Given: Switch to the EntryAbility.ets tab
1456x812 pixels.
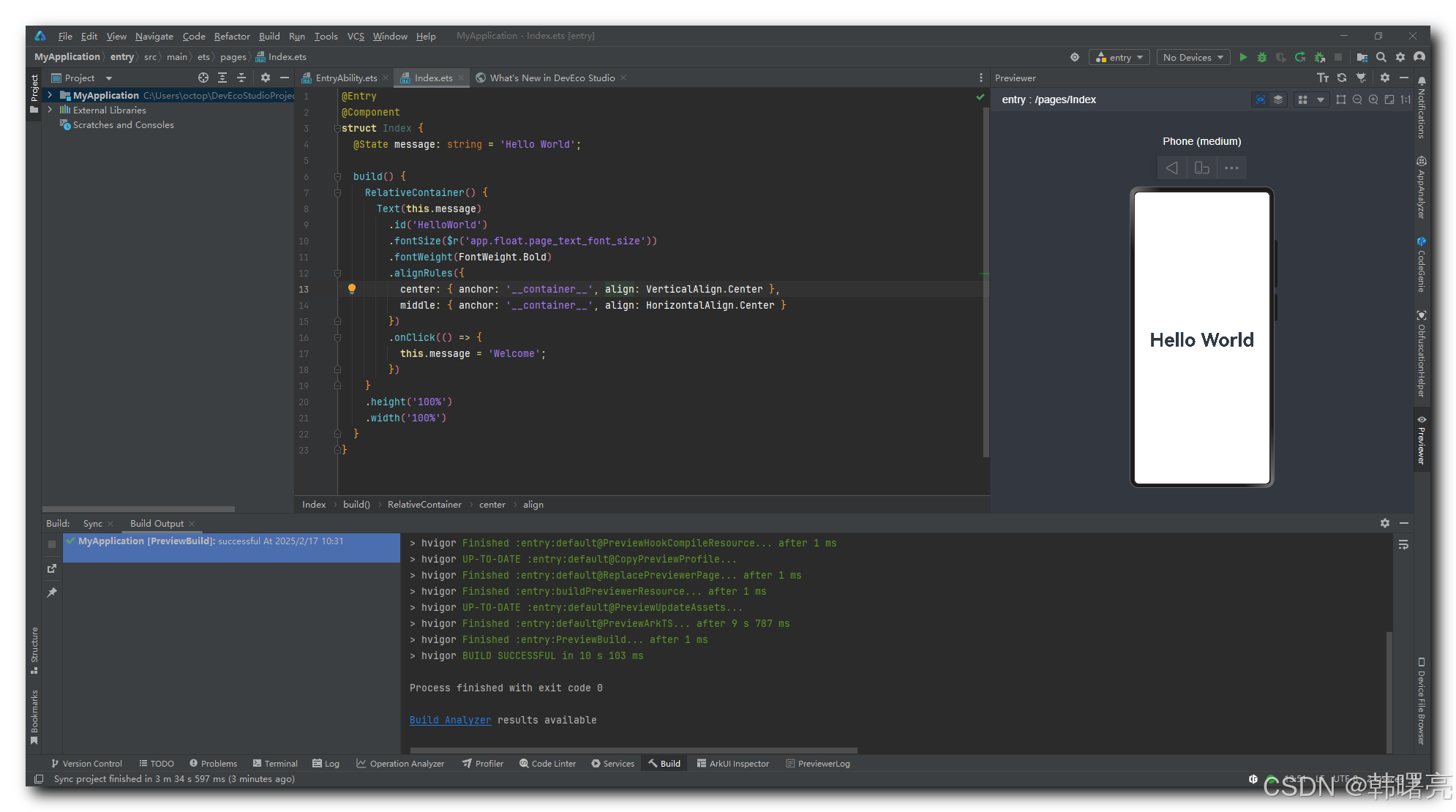Looking at the screenshot, I should point(345,78).
